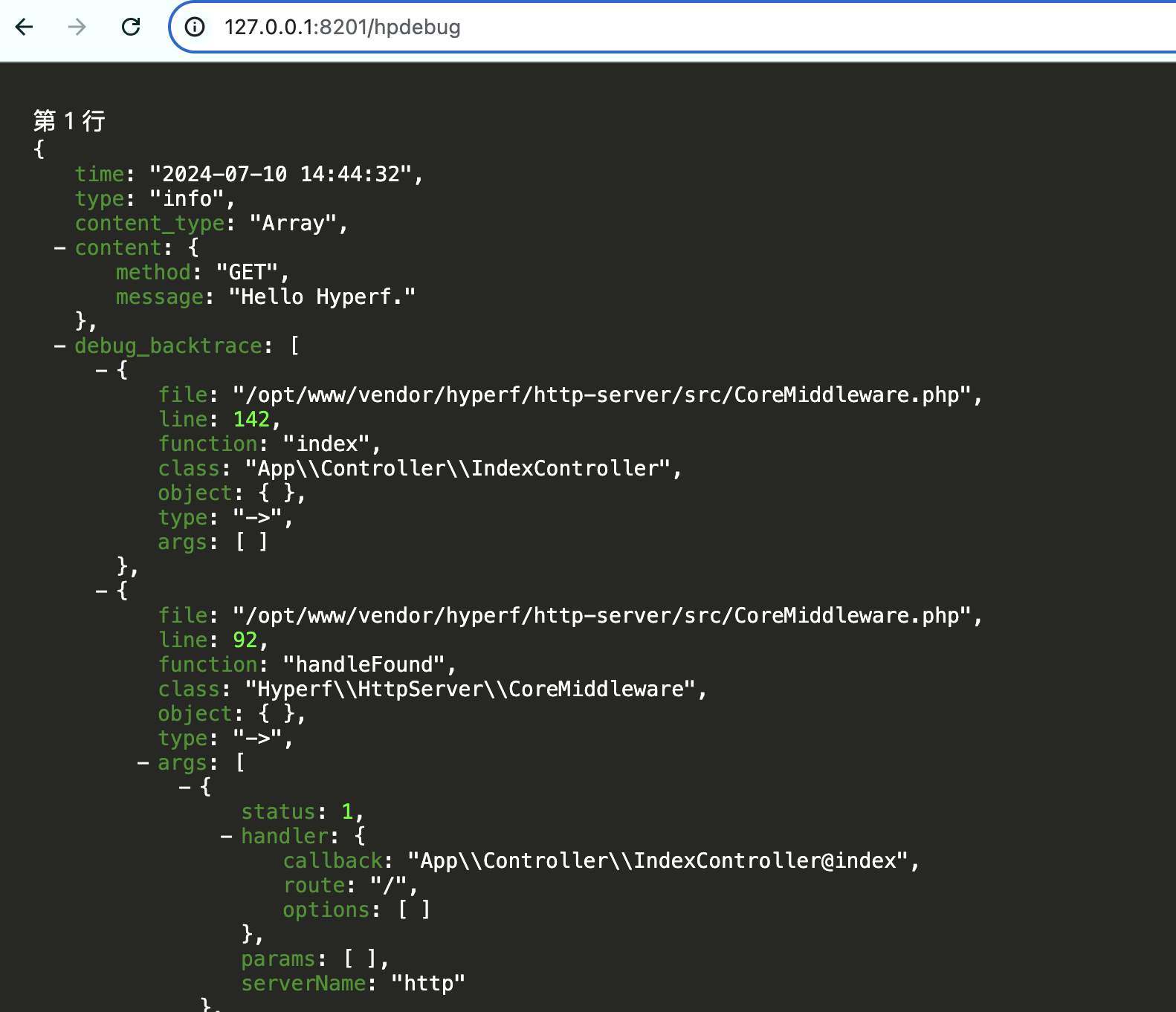Collapse the content object
The width and height of the screenshot is (1176, 1012).
59,248
